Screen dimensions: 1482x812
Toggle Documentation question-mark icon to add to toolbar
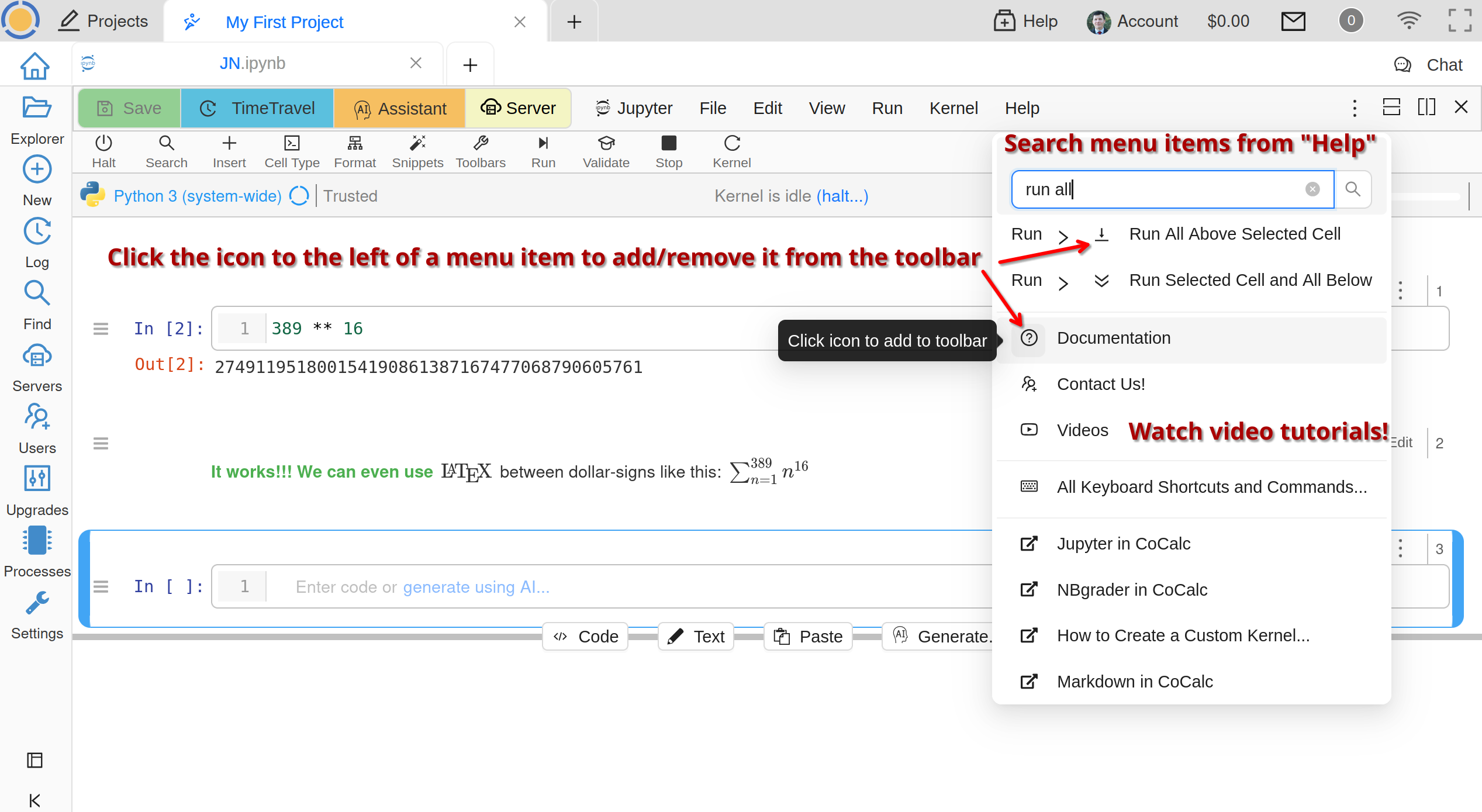tap(1028, 338)
